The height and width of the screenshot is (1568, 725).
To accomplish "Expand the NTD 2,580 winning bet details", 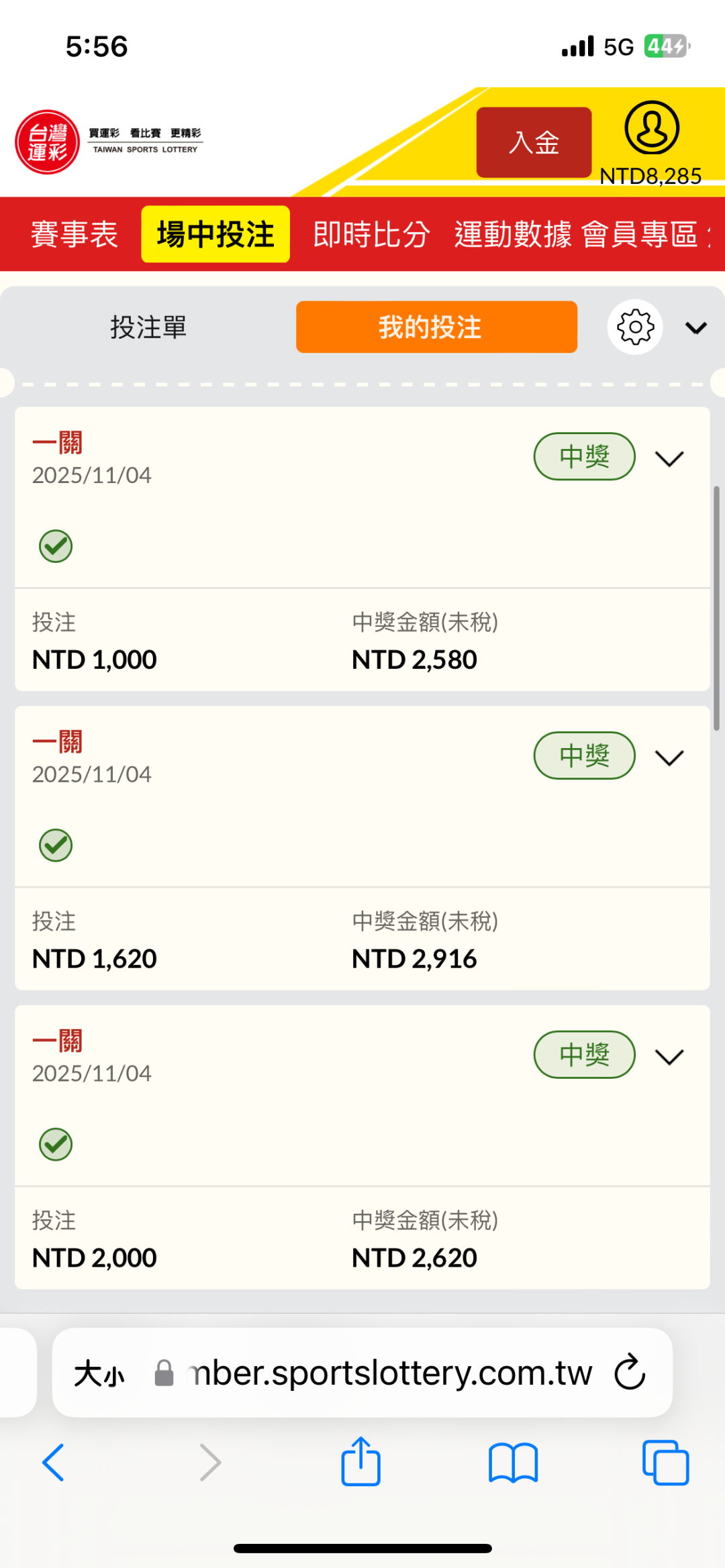I will [669, 459].
